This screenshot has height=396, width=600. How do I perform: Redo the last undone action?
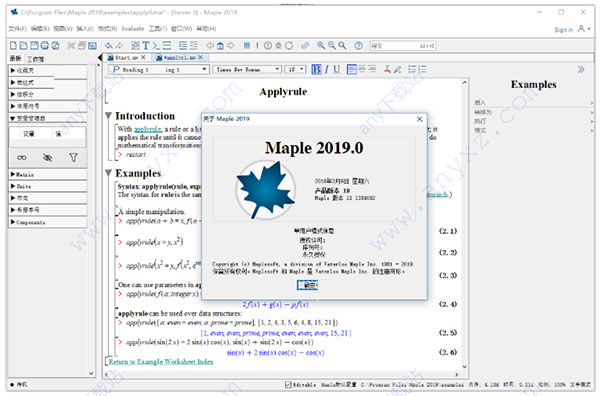tap(119, 46)
